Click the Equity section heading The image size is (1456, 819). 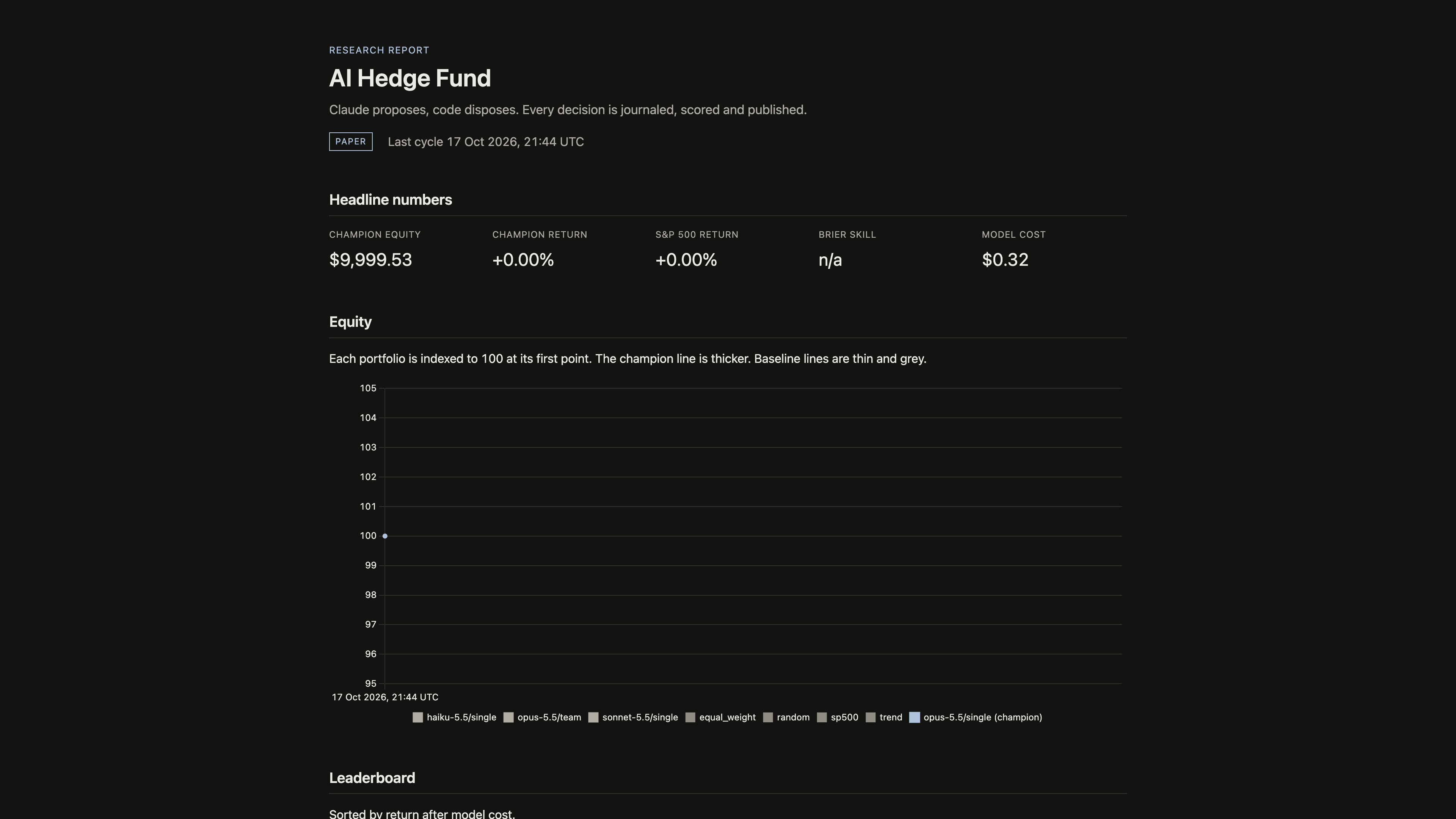point(350,322)
